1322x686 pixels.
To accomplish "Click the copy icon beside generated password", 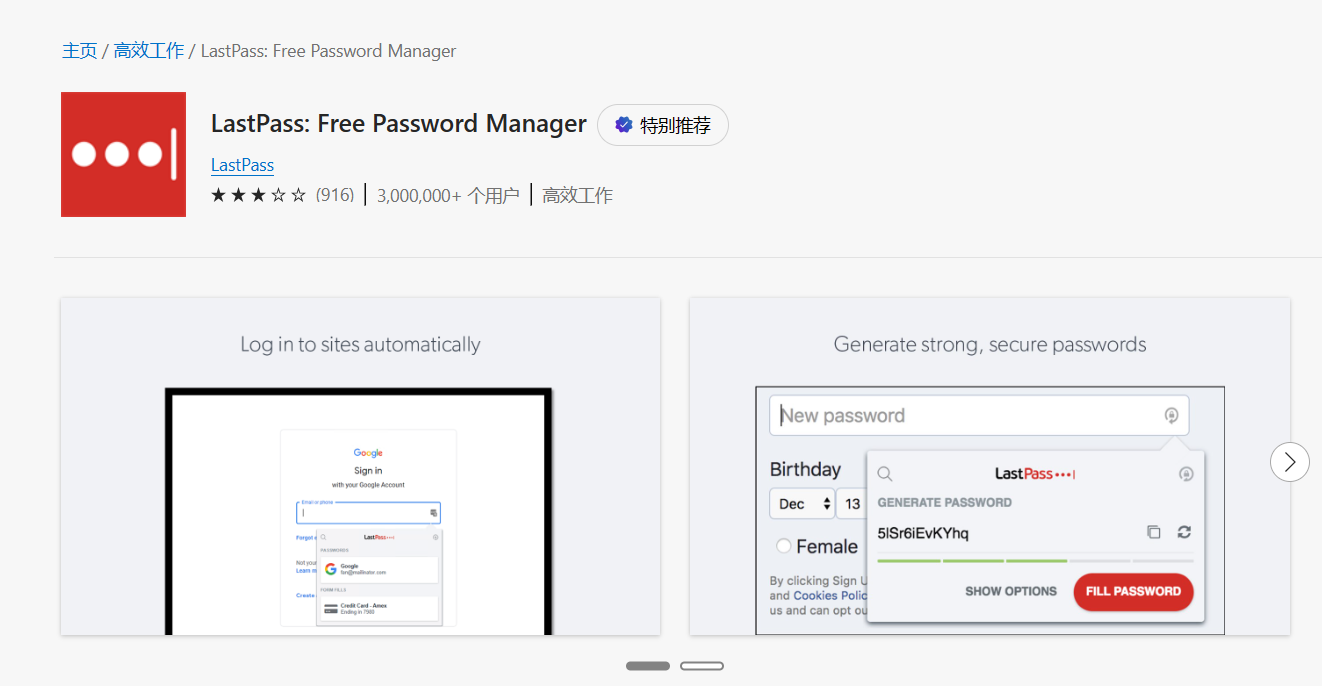I will [1153, 532].
